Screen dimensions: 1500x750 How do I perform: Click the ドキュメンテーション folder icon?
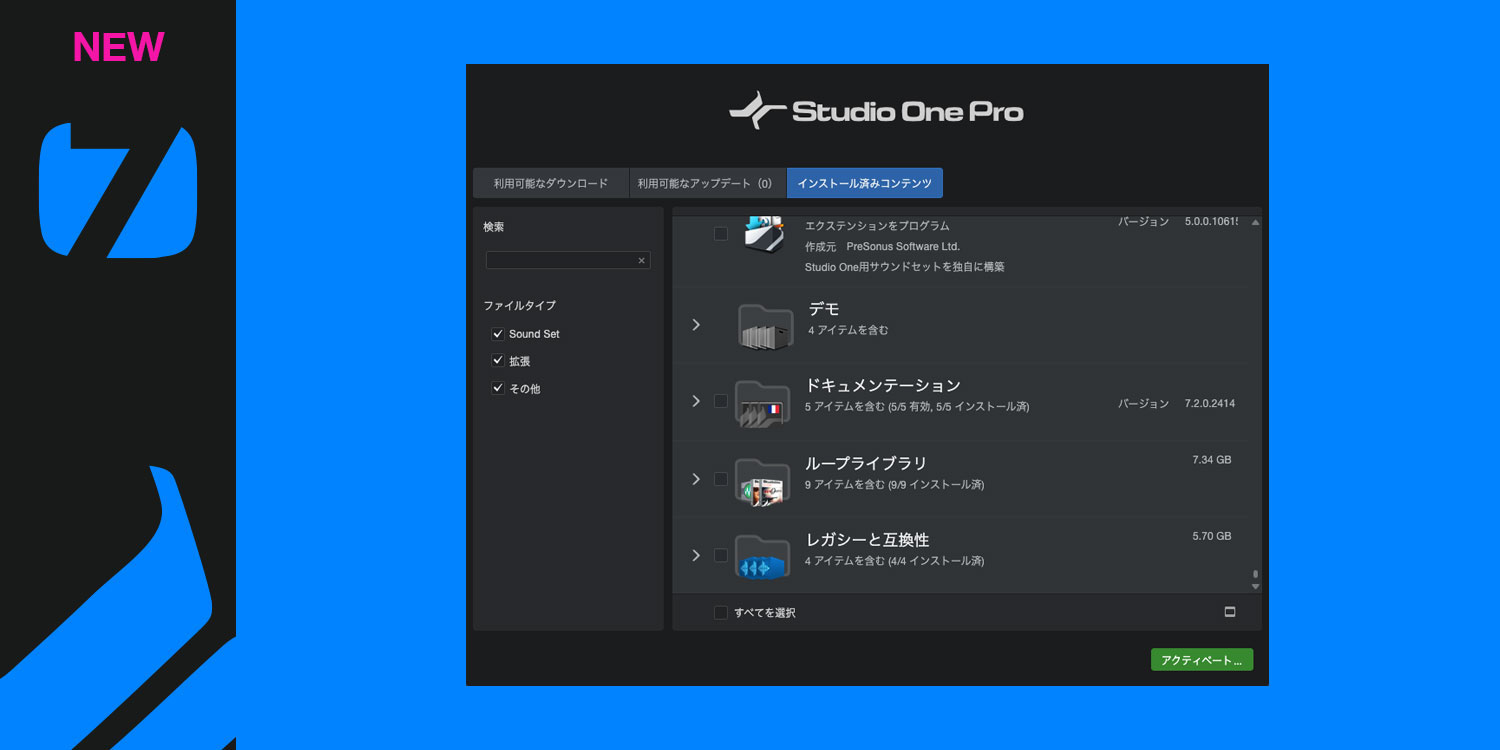point(762,403)
